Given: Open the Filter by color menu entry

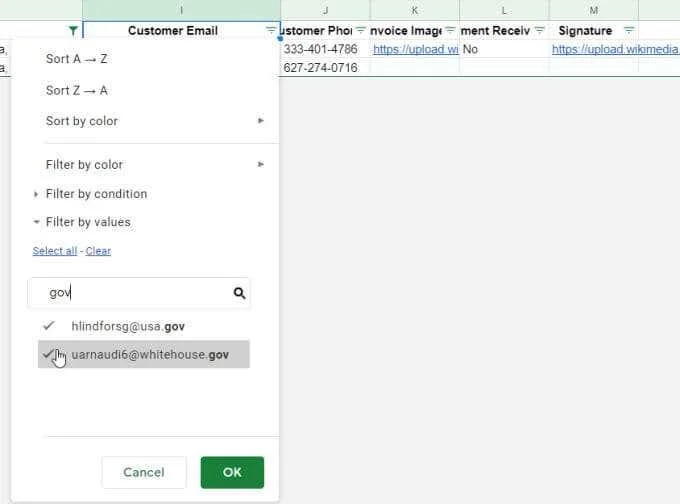Looking at the screenshot, I should [x=85, y=165].
